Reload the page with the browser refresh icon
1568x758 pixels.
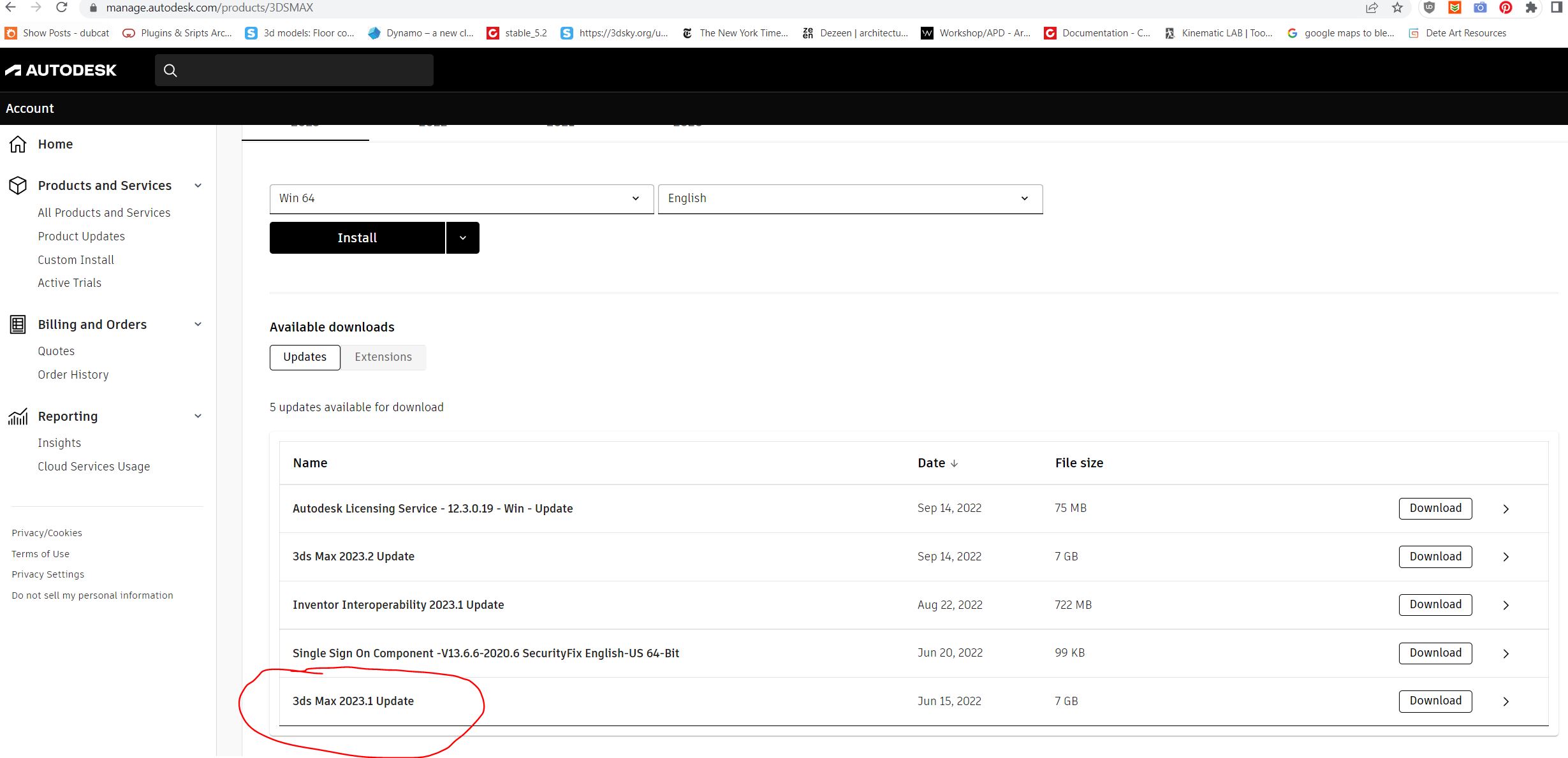point(61,8)
